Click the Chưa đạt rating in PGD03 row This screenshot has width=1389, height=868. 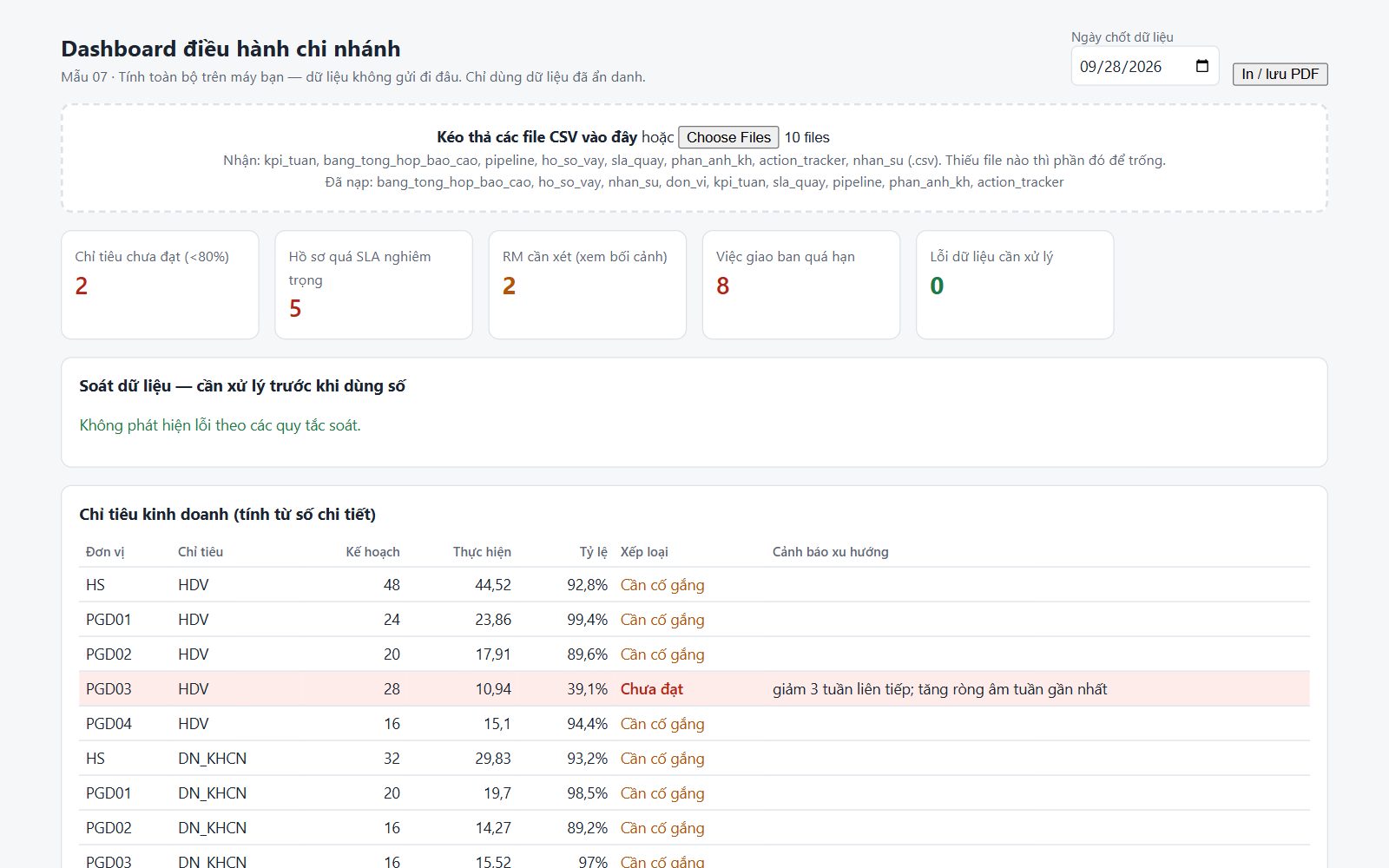651,689
